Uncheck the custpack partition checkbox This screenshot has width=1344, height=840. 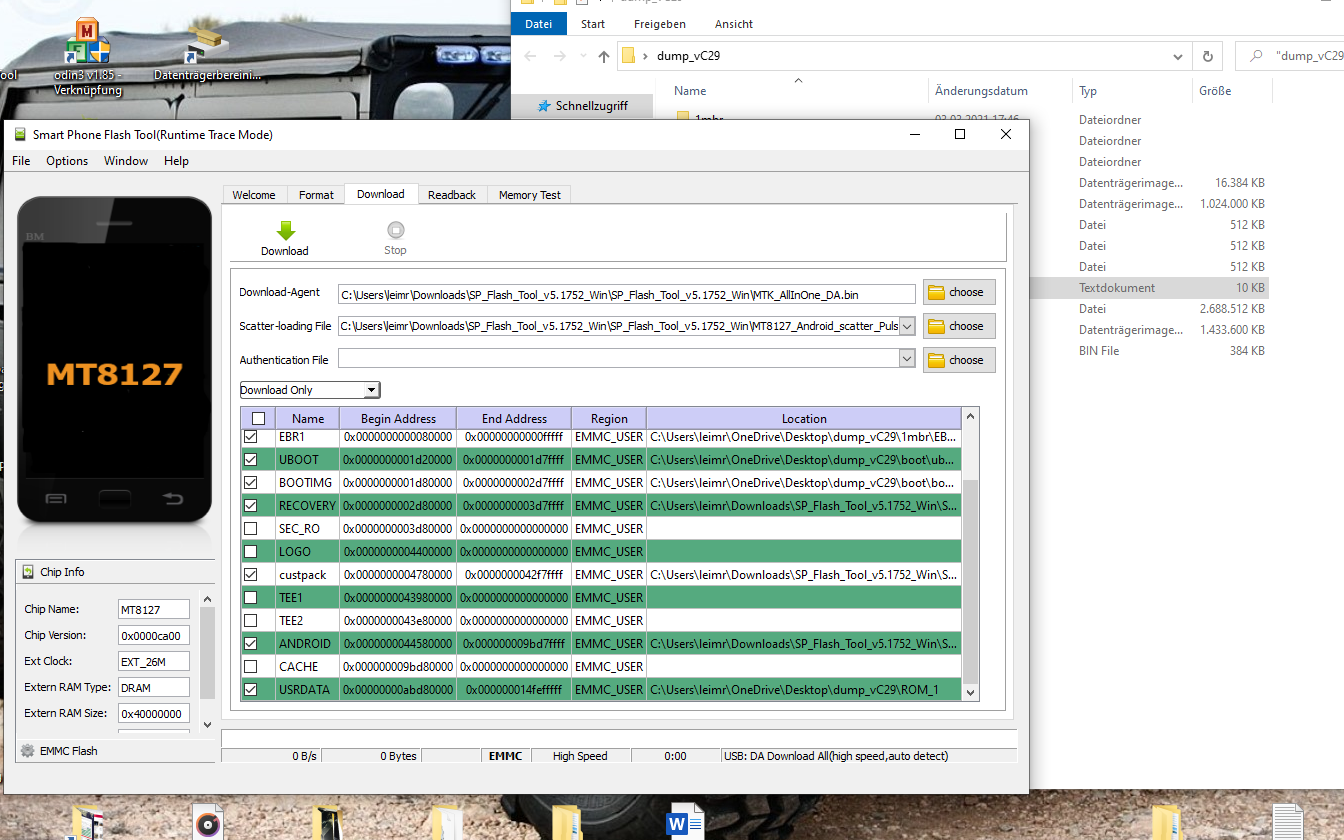tap(251, 575)
